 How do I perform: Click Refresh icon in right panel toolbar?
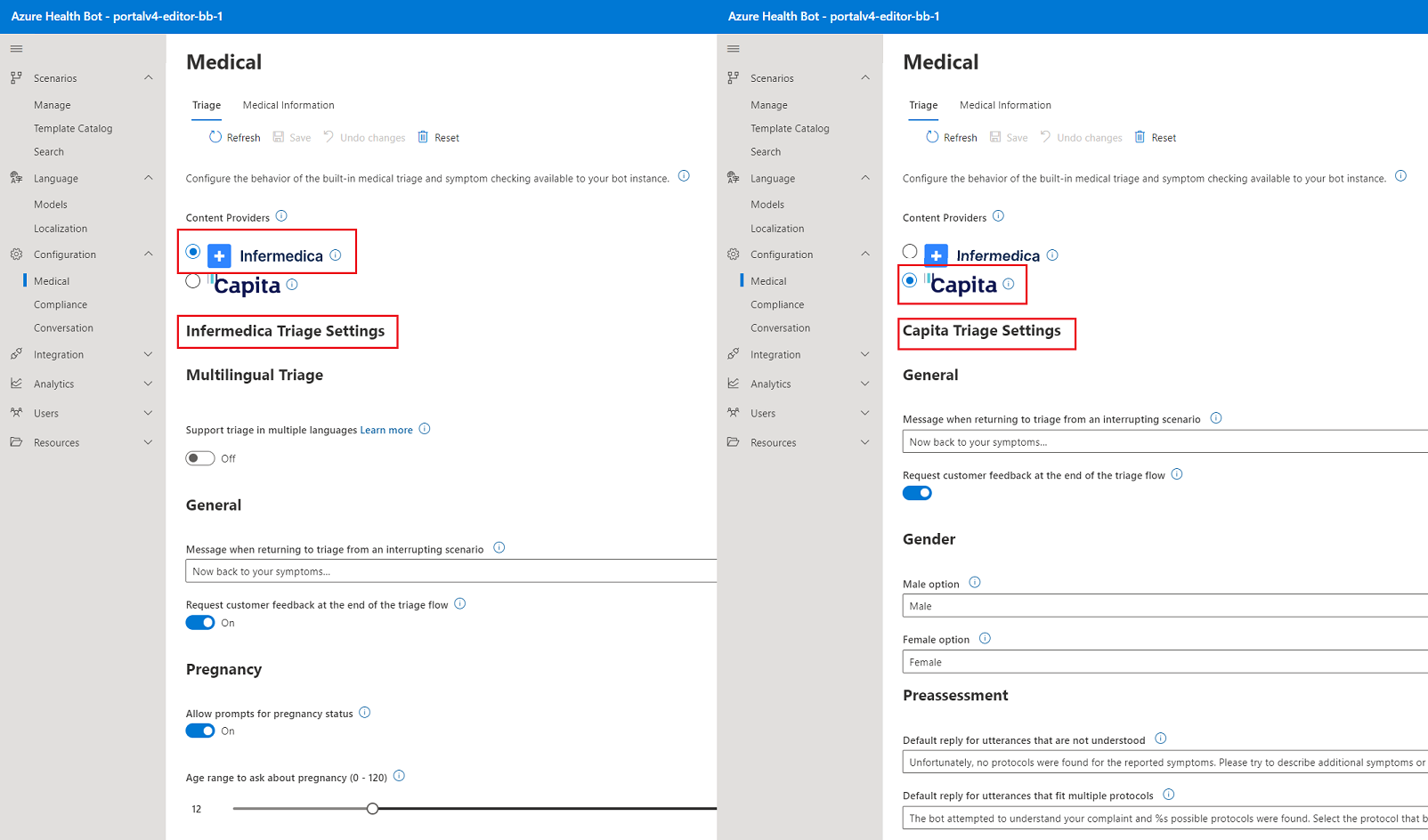(932, 137)
